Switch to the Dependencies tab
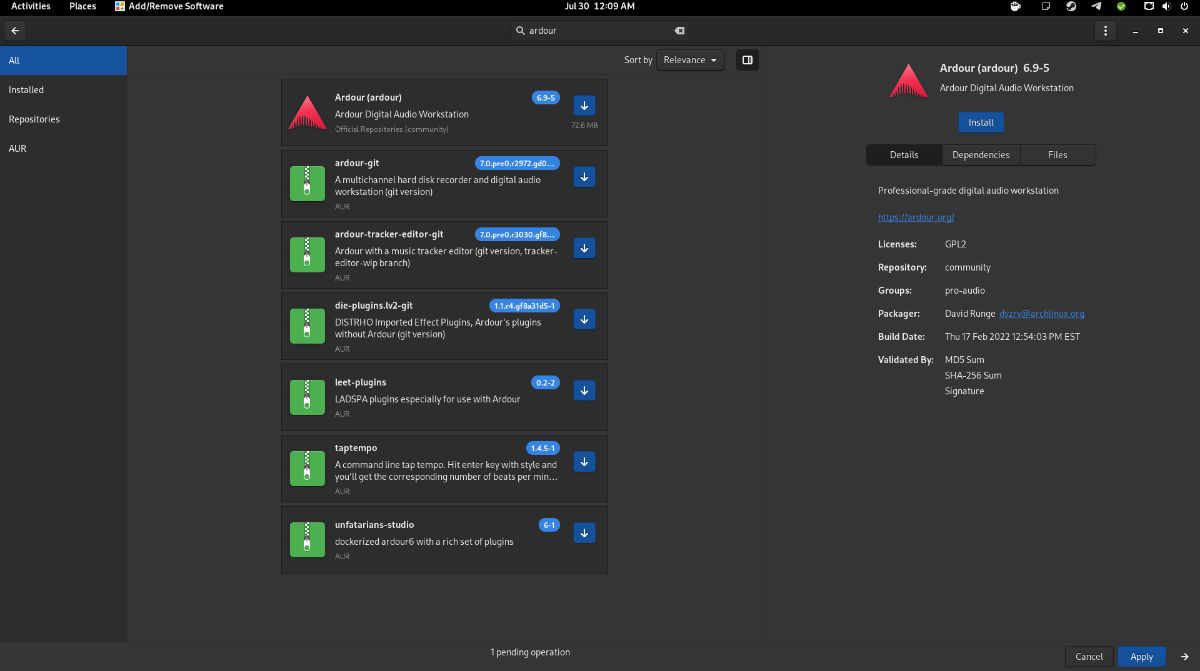The image size is (1200, 671). tap(981, 154)
